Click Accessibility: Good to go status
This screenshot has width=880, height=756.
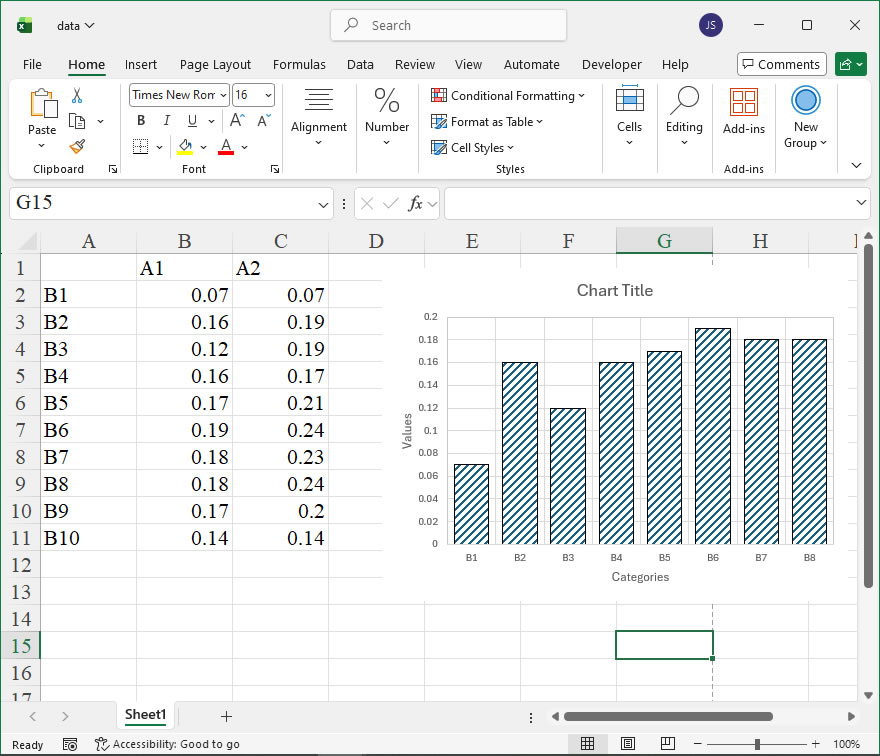click(x=167, y=744)
